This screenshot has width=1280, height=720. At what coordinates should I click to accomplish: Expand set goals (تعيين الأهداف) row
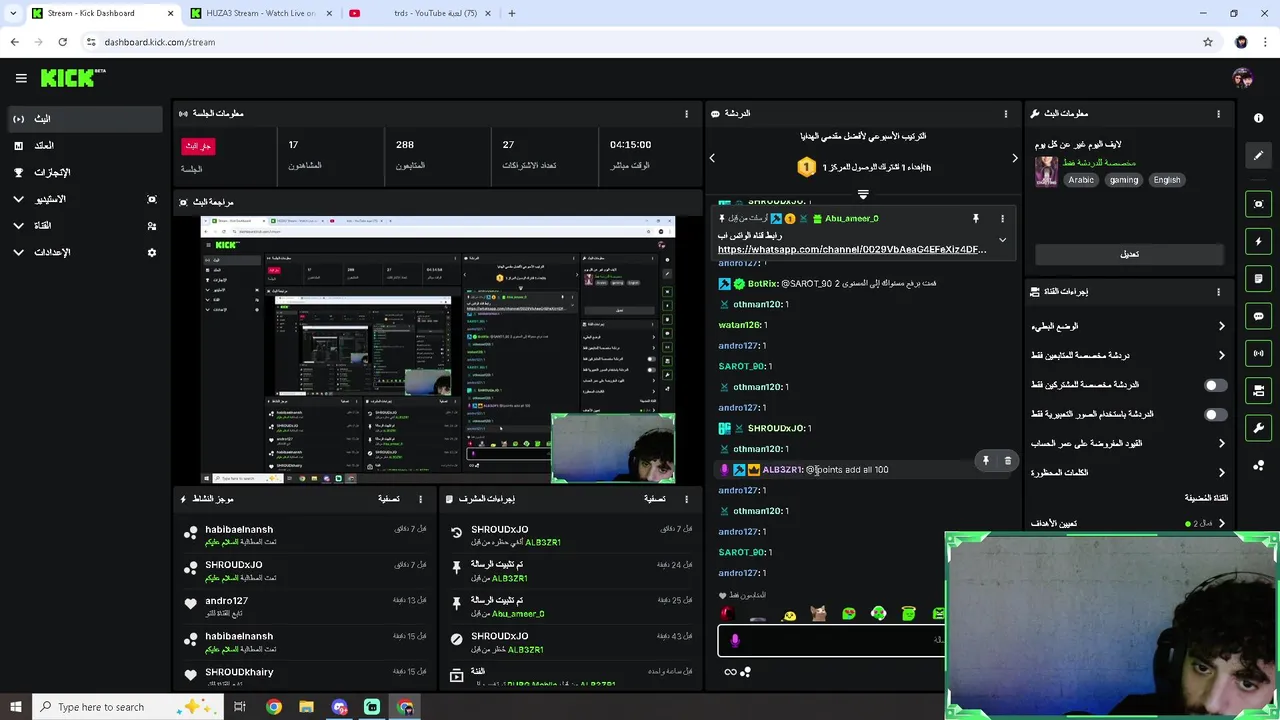pyautogui.click(x=1221, y=523)
